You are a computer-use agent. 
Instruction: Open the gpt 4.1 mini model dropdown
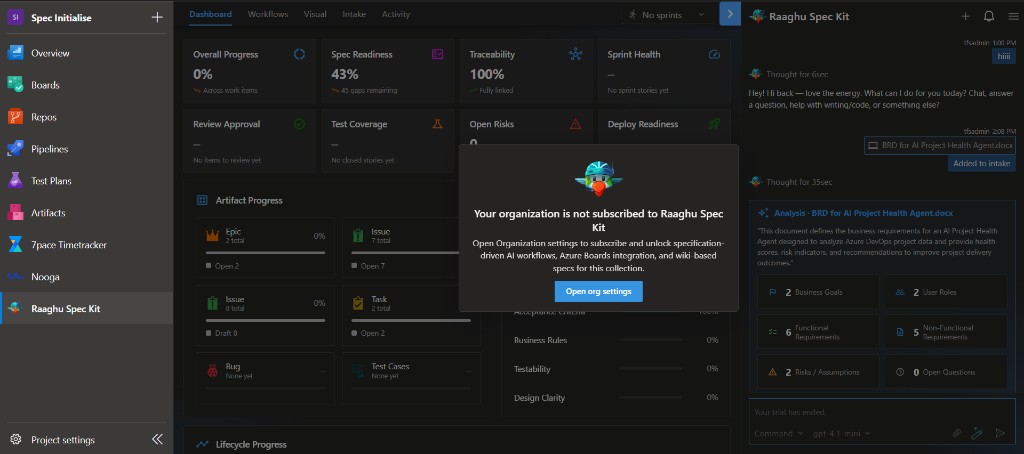[842, 433]
